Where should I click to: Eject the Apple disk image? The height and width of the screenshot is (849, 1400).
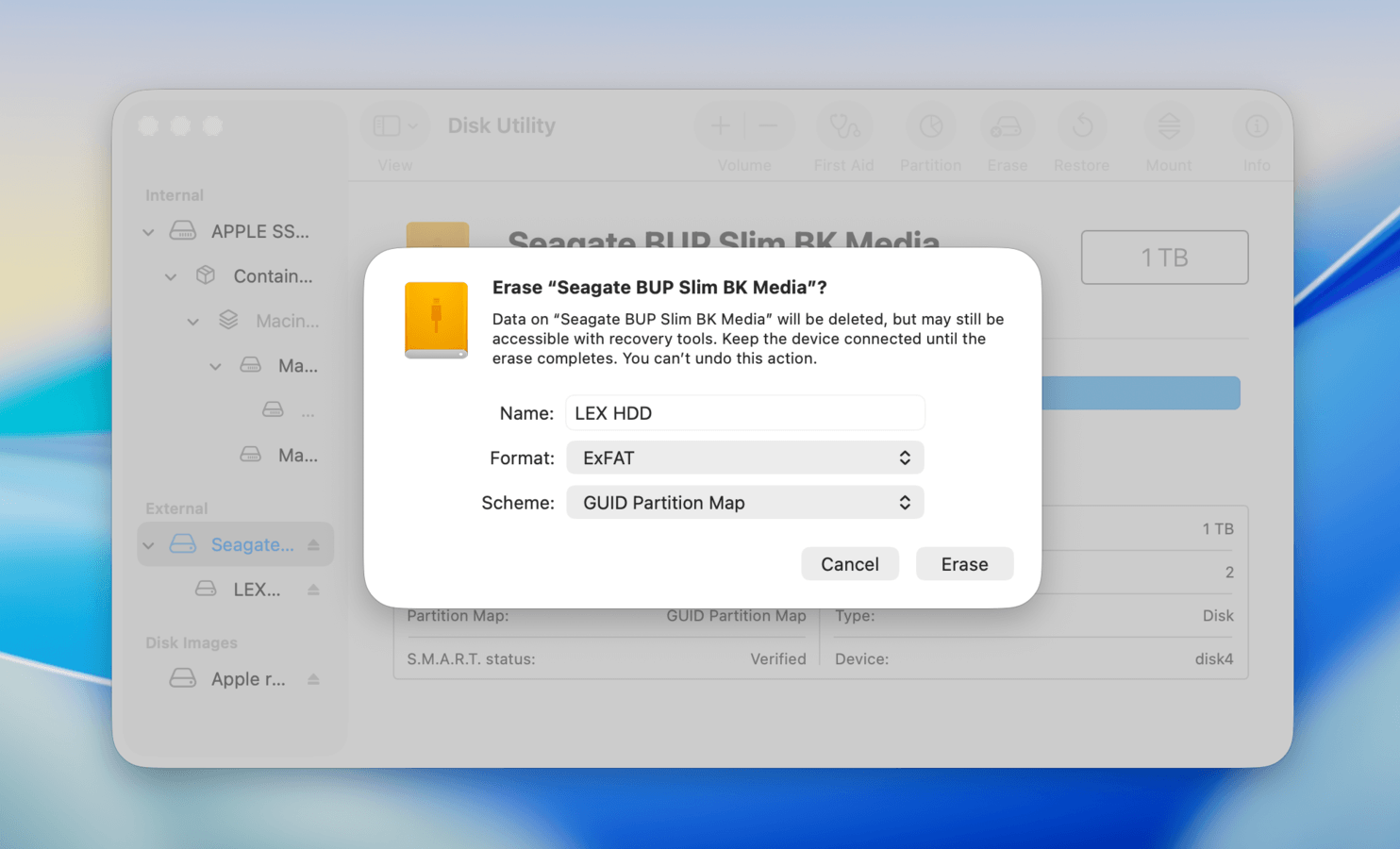pyautogui.click(x=314, y=678)
